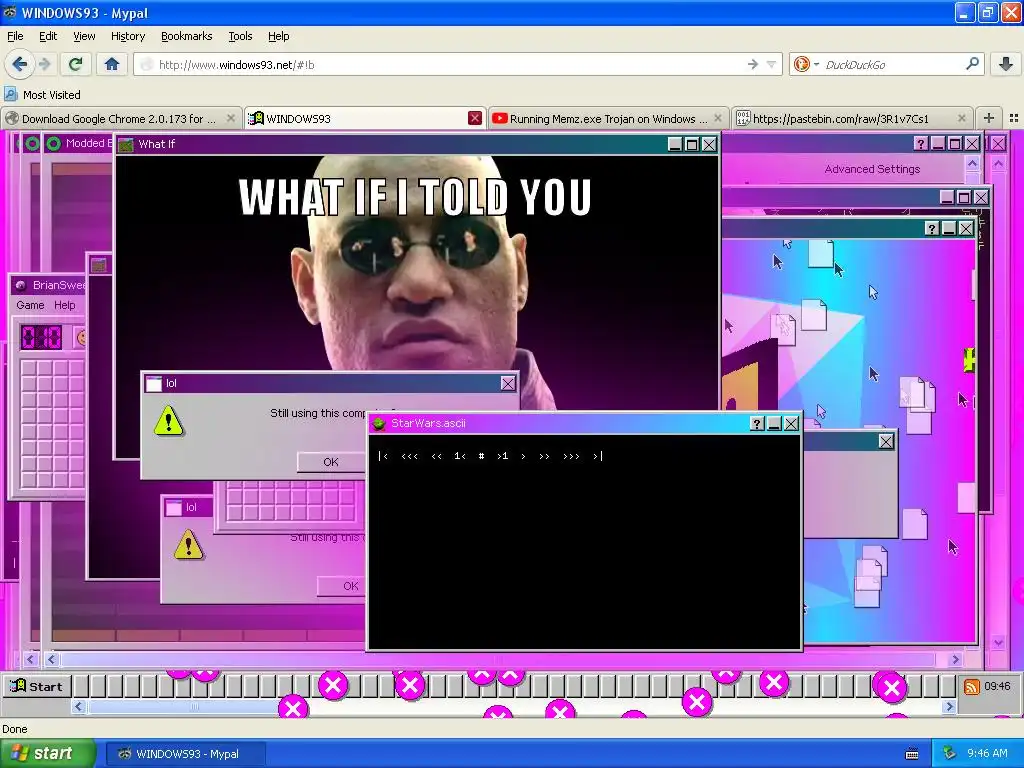Image resolution: width=1024 pixels, height=768 pixels.
Task: Click the triple fast-forward >>> control
Action: [571, 456]
